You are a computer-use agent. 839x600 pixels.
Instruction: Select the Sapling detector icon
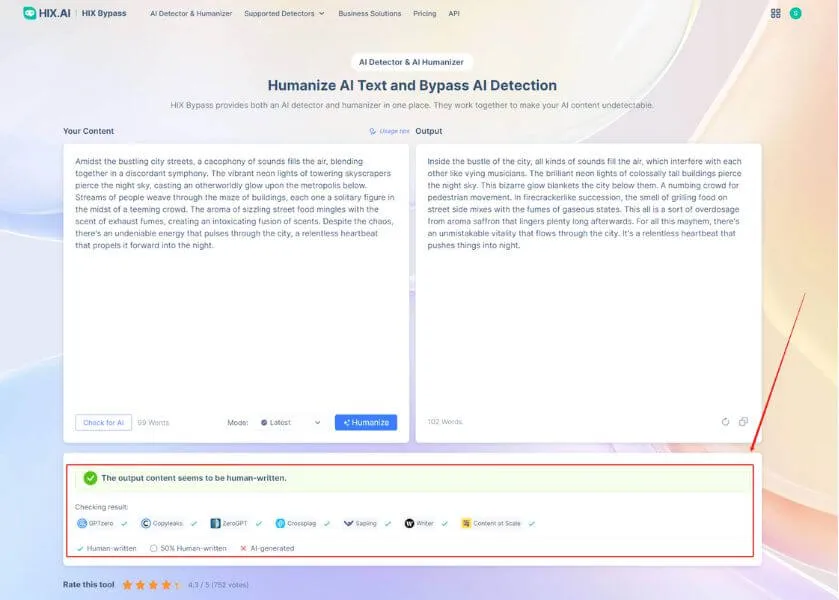pos(349,522)
